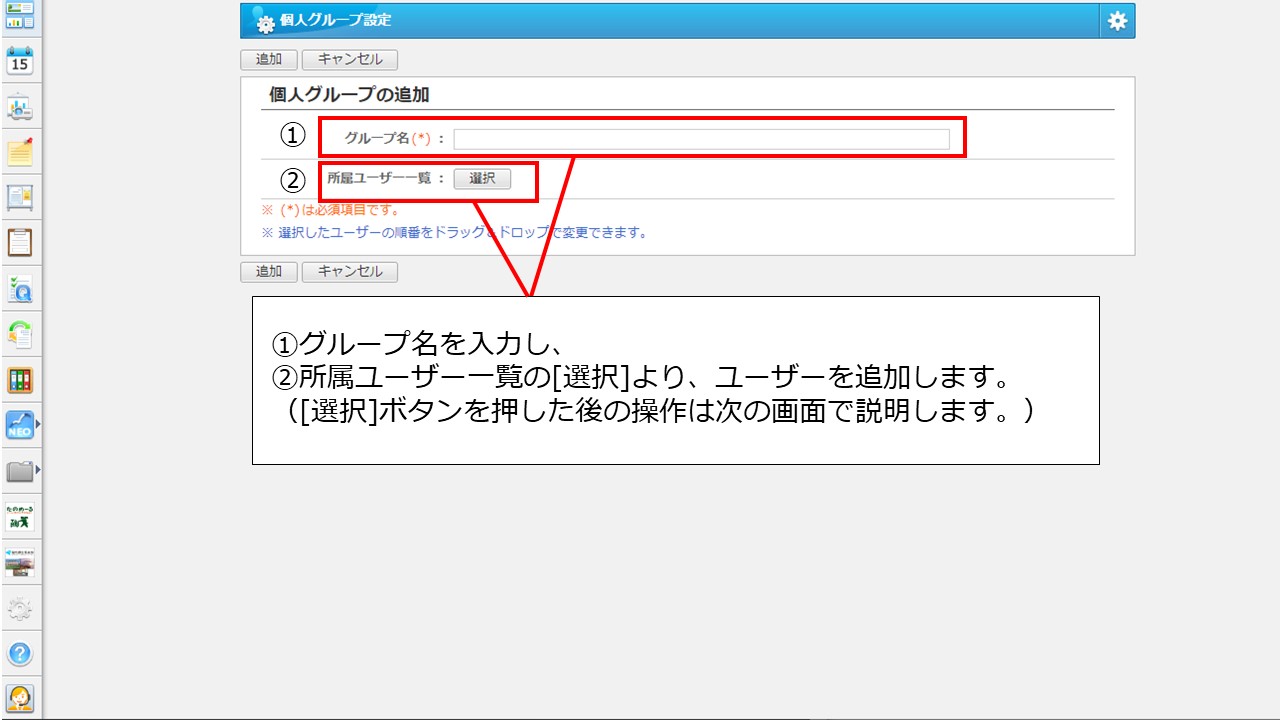Open the blue question mark help icon
This screenshot has height=720, width=1280.
coord(20,654)
